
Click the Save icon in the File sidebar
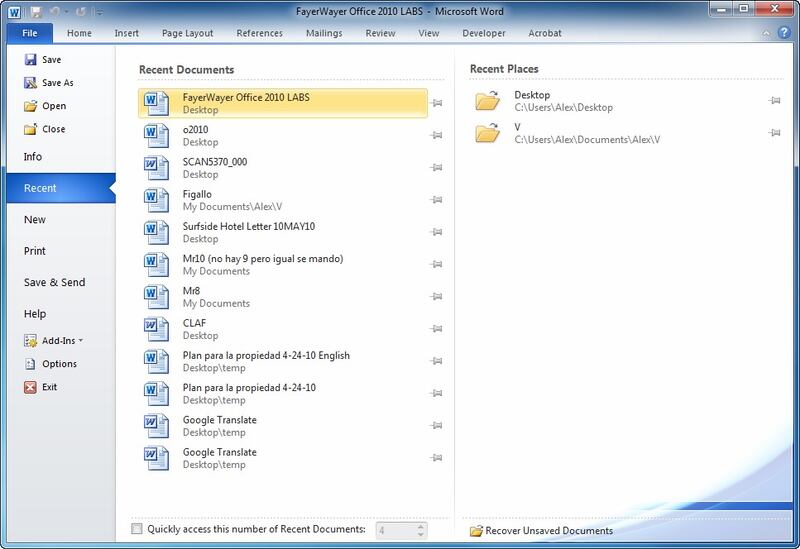tap(30, 60)
